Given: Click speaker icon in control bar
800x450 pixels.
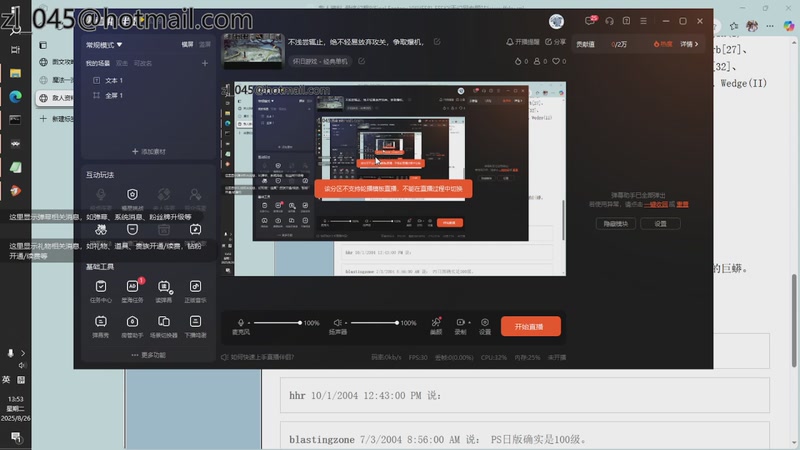Looking at the screenshot, I should pos(337,322).
